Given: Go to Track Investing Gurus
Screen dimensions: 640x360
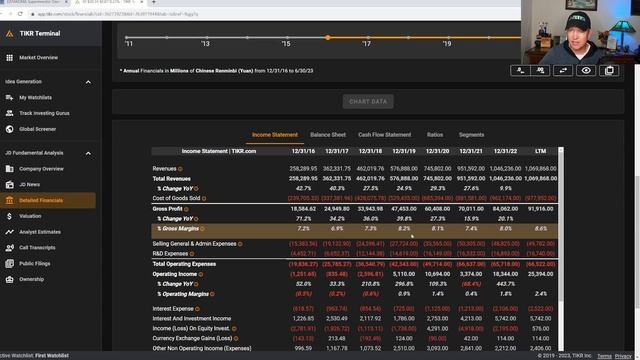Looking at the screenshot, I should (x=44, y=113).
